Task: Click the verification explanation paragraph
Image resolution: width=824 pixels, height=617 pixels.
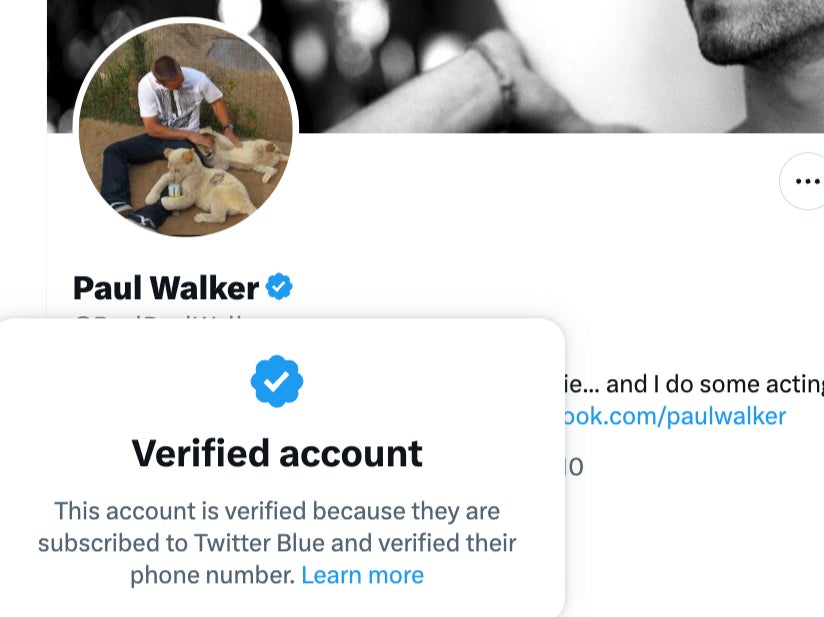Action: (277, 543)
